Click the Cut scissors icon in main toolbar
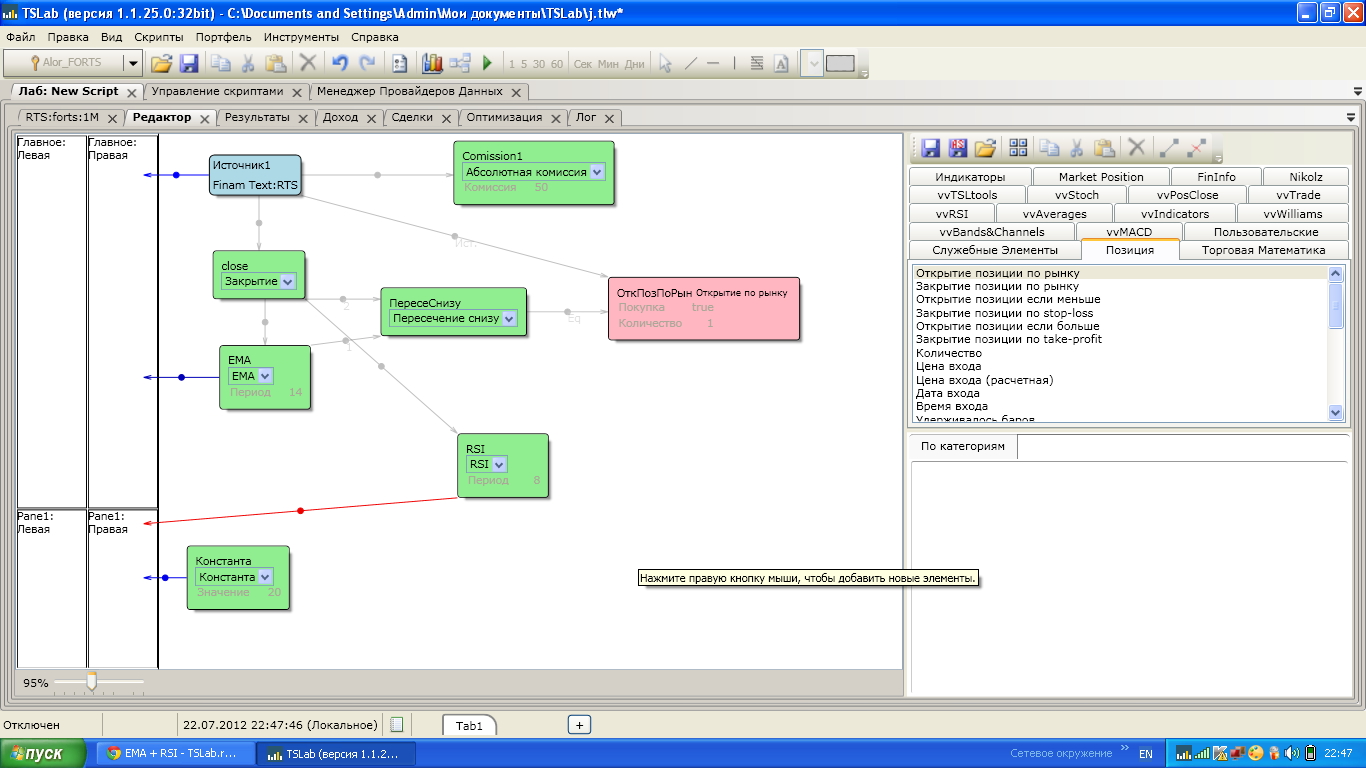 248,63
